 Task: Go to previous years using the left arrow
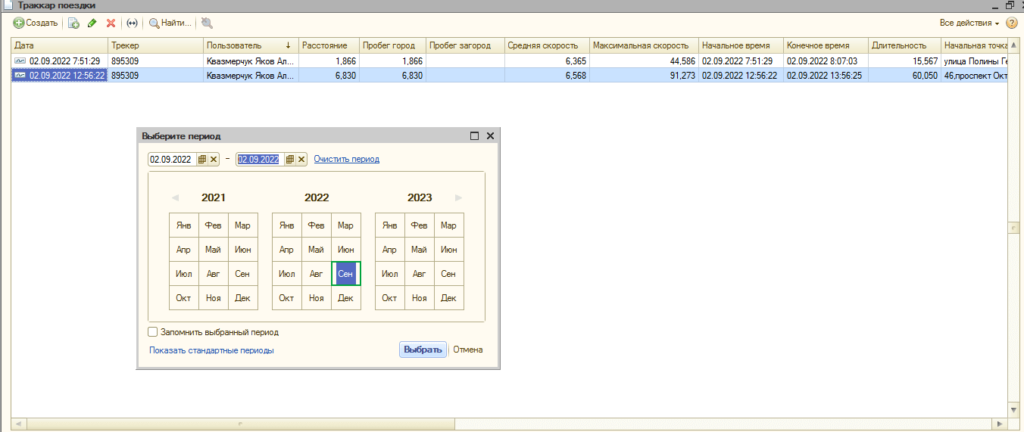[174, 198]
